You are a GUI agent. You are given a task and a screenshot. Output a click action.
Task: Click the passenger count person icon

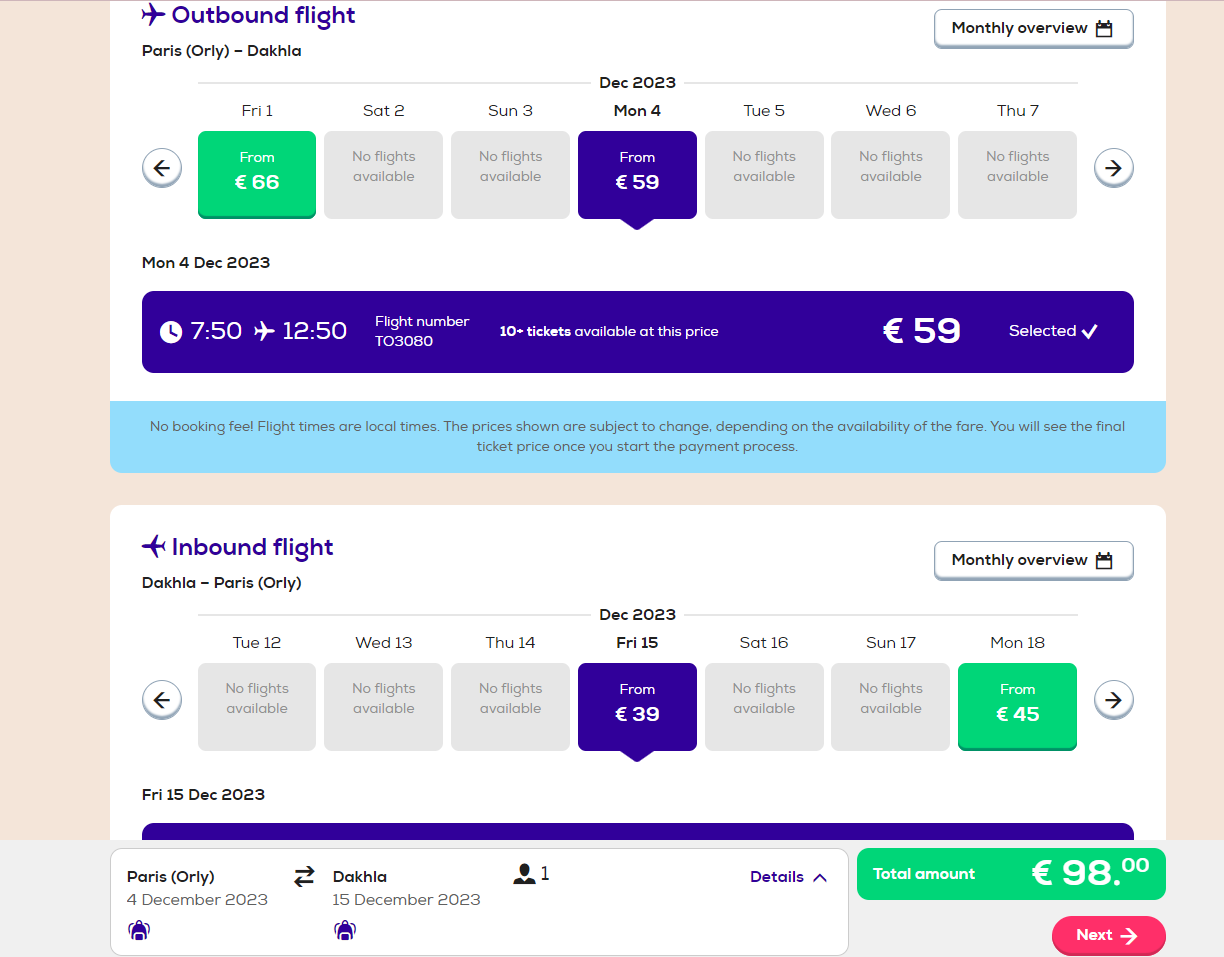pyautogui.click(x=524, y=875)
